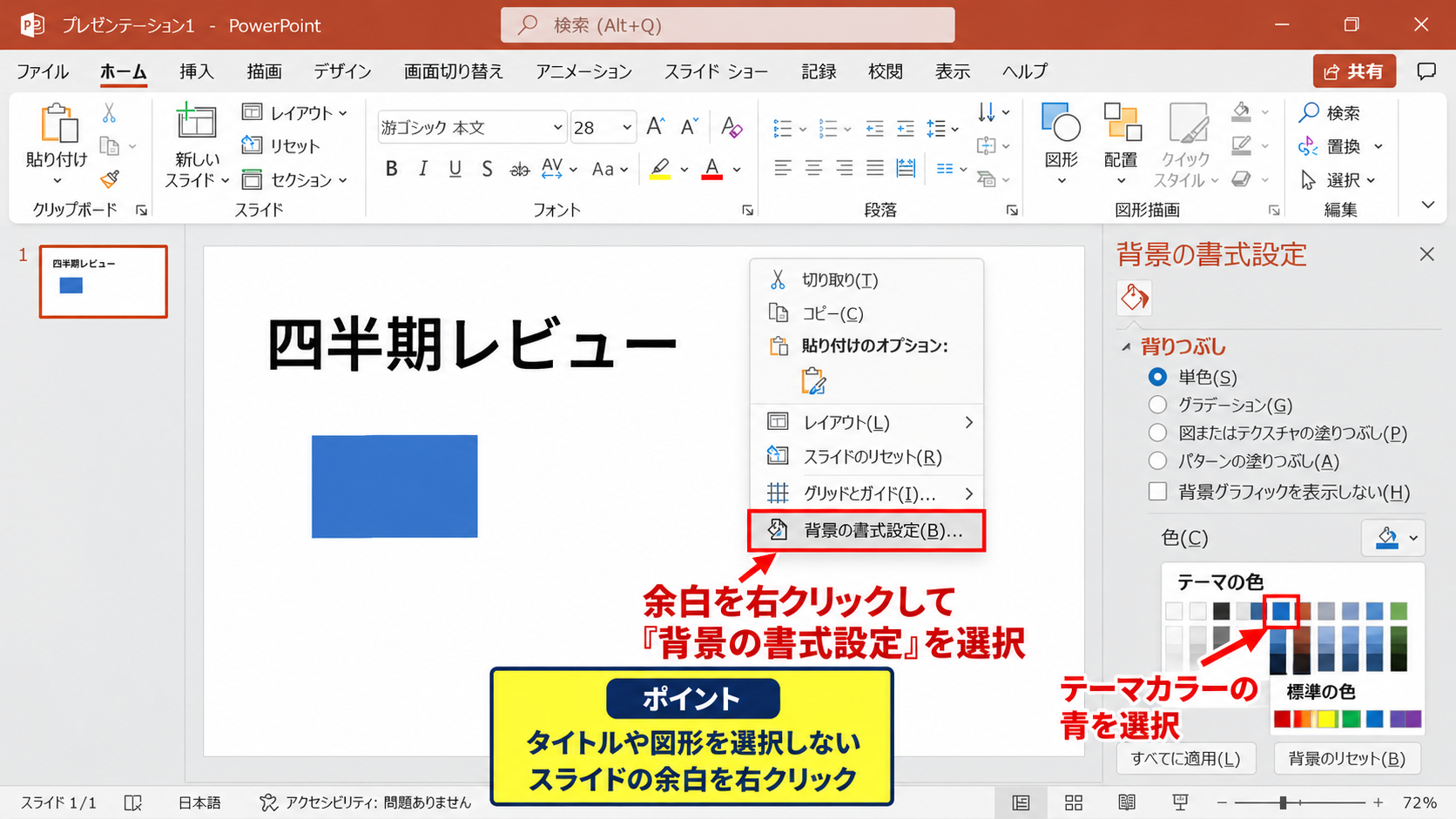The width and height of the screenshot is (1456, 819).
Task: Increase font size with the larger A icon
Action: tap(656, 127)
